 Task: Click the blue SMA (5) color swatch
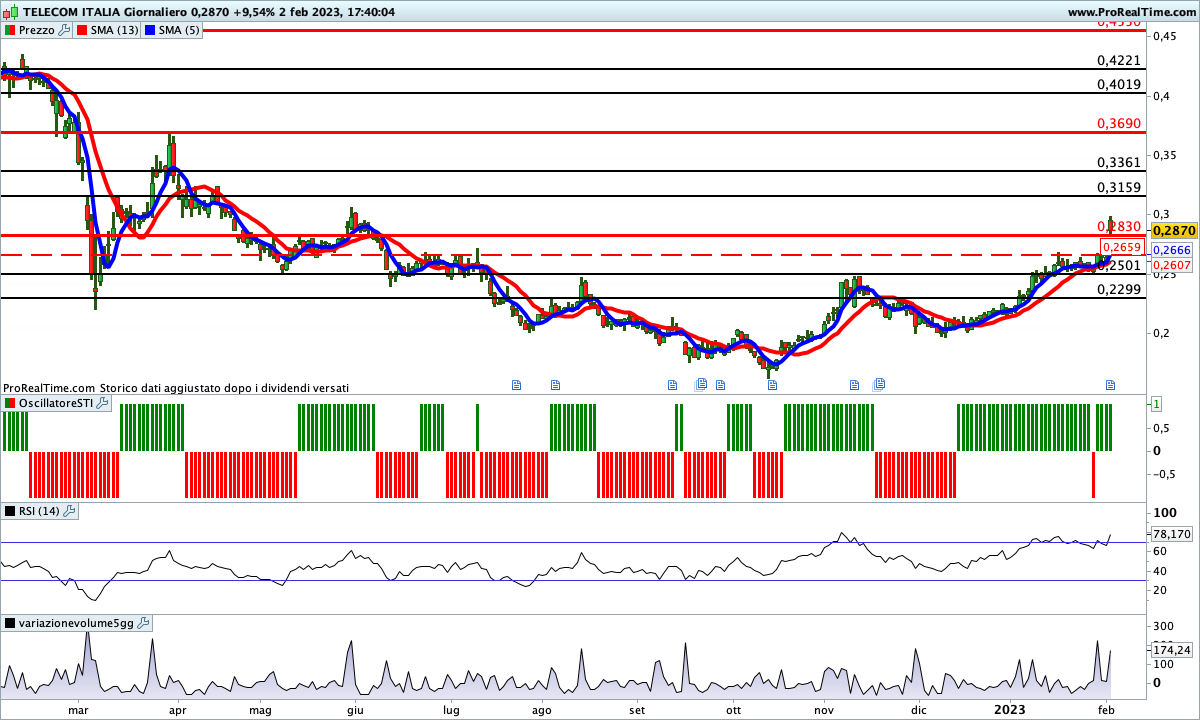tap(151, 30)
